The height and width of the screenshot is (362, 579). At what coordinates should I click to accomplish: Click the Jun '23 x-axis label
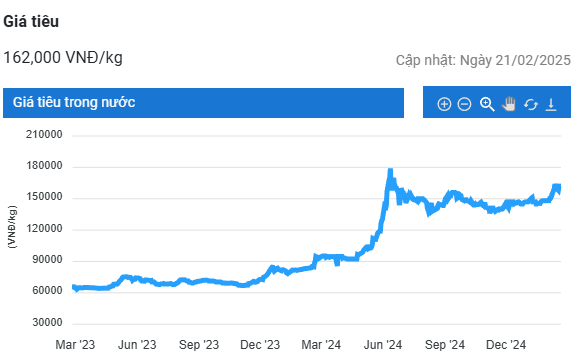[137, 345]
